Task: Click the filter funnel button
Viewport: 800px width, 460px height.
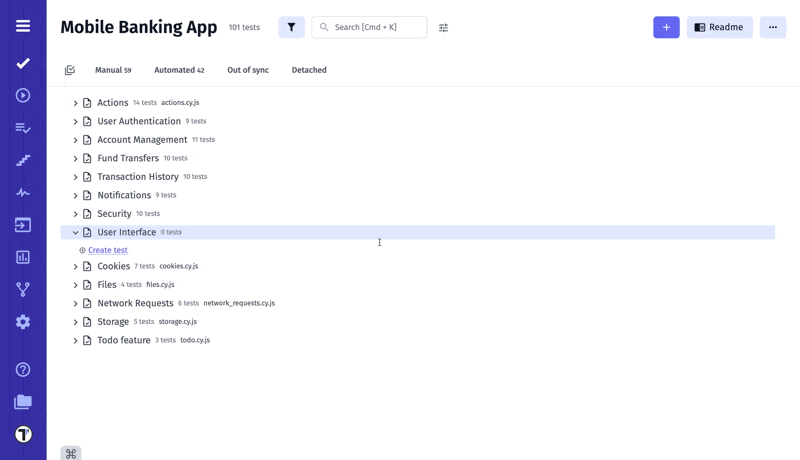Action: coord(291,28)
